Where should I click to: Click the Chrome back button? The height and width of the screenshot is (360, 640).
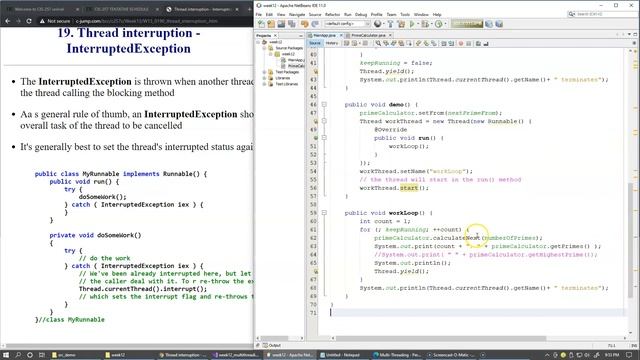point(8,21)
